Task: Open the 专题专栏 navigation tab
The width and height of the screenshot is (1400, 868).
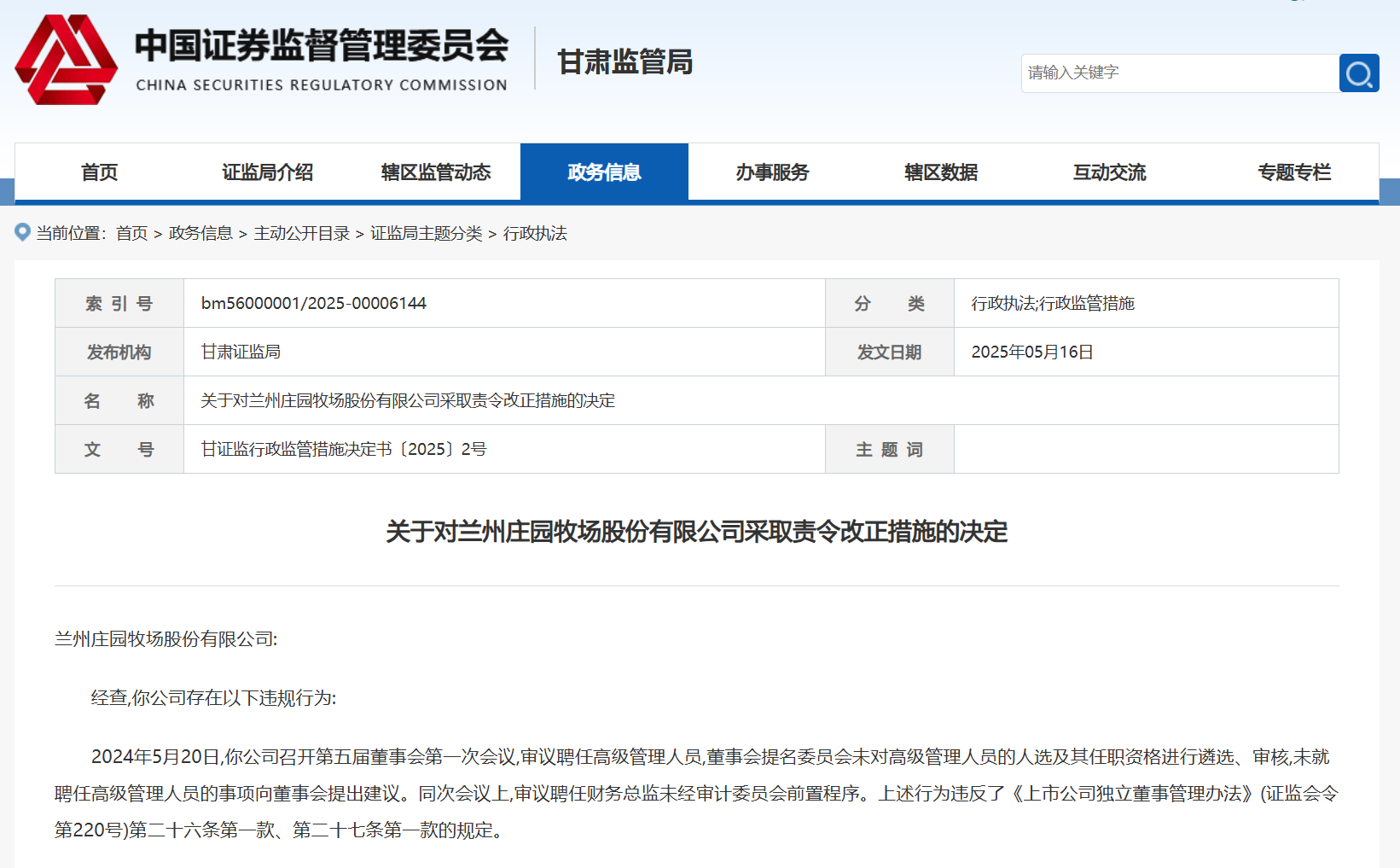Action: coord(1294,172)
